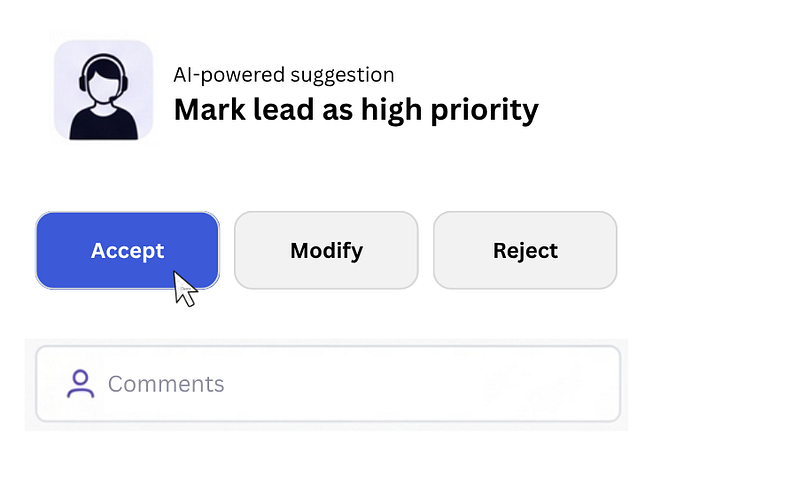This screenshot has height=499, width=800.
Task: Accept marking lead as high priority
Action: coord(127,250)
